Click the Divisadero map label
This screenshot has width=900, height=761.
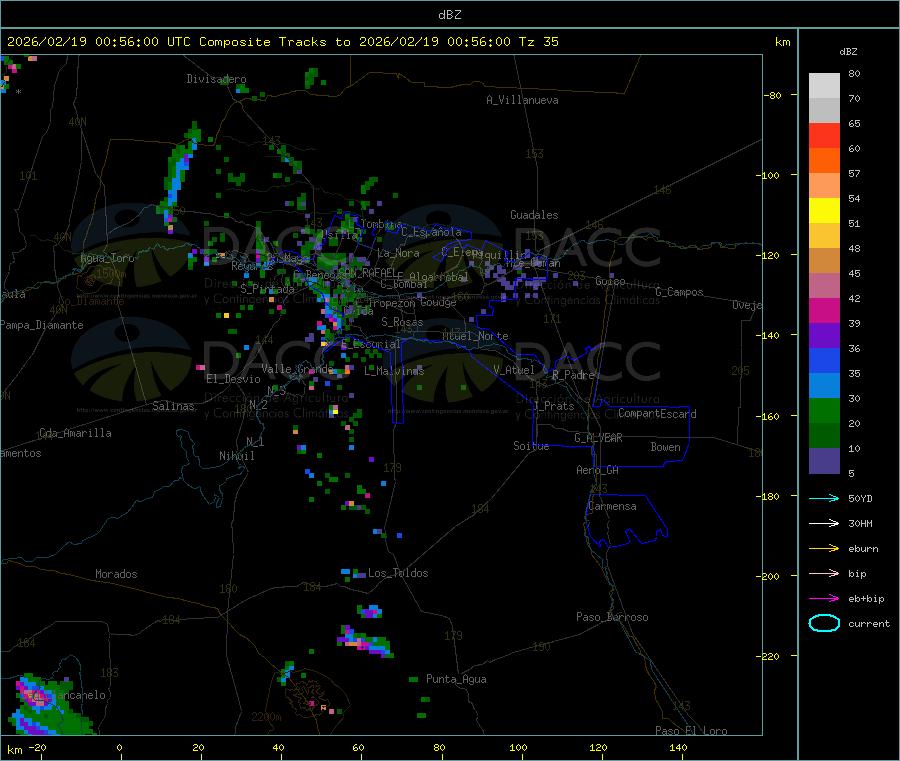(x=216, y=79)
